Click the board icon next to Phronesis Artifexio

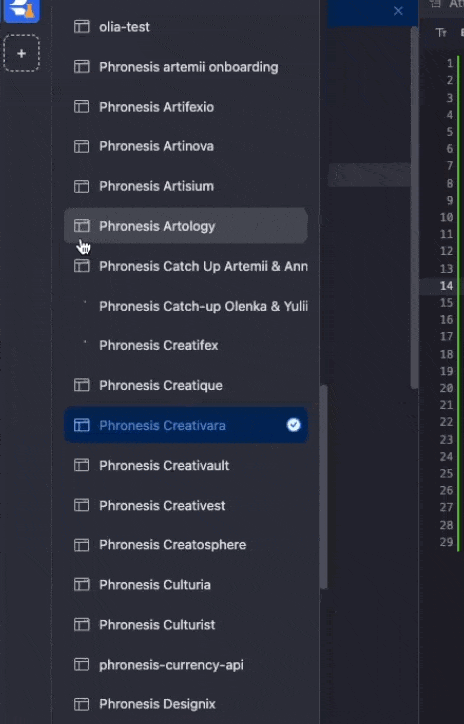[x=82, y=107]
